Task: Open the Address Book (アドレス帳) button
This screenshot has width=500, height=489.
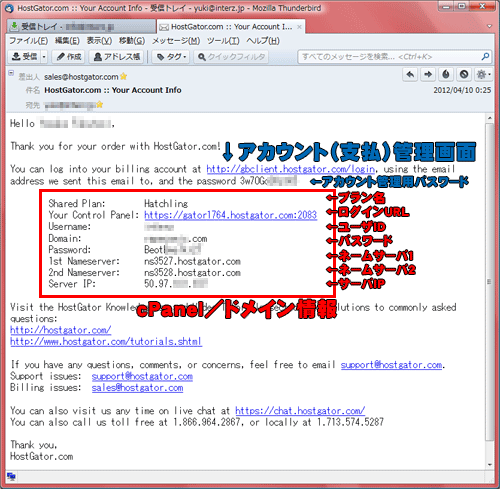Action: (116, 57)
